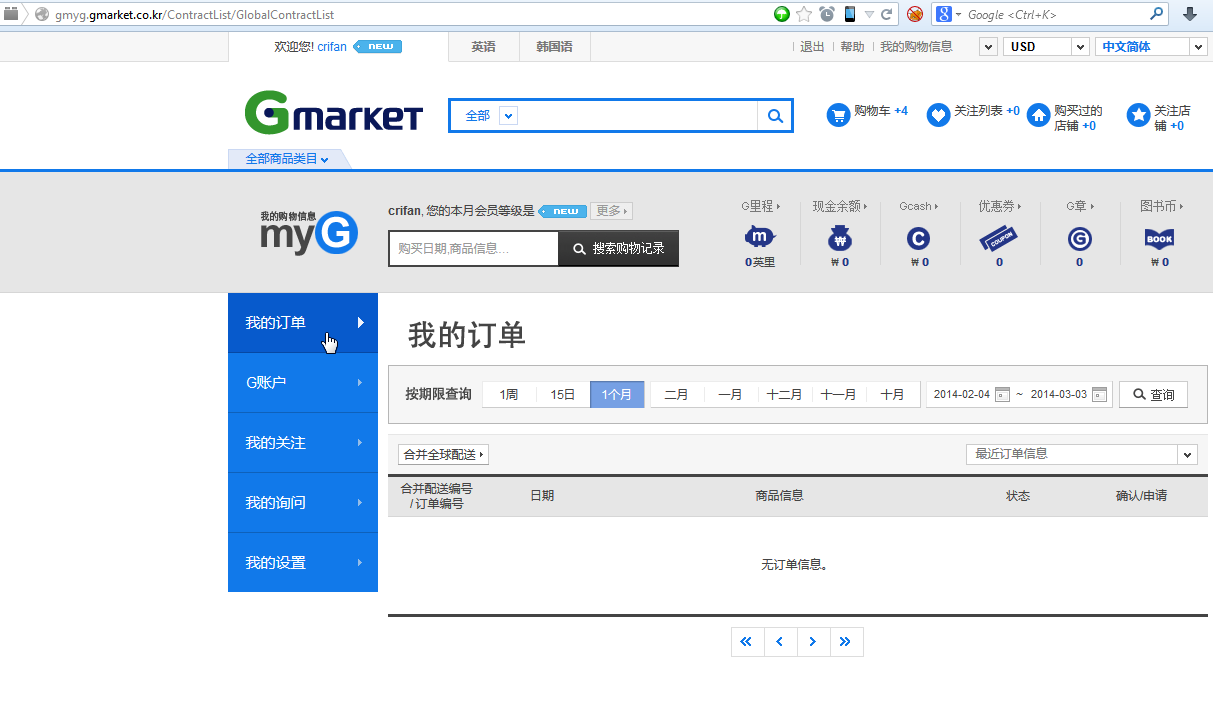
Task: Select the 一月 month filter
Action: (x=731, y=394)
